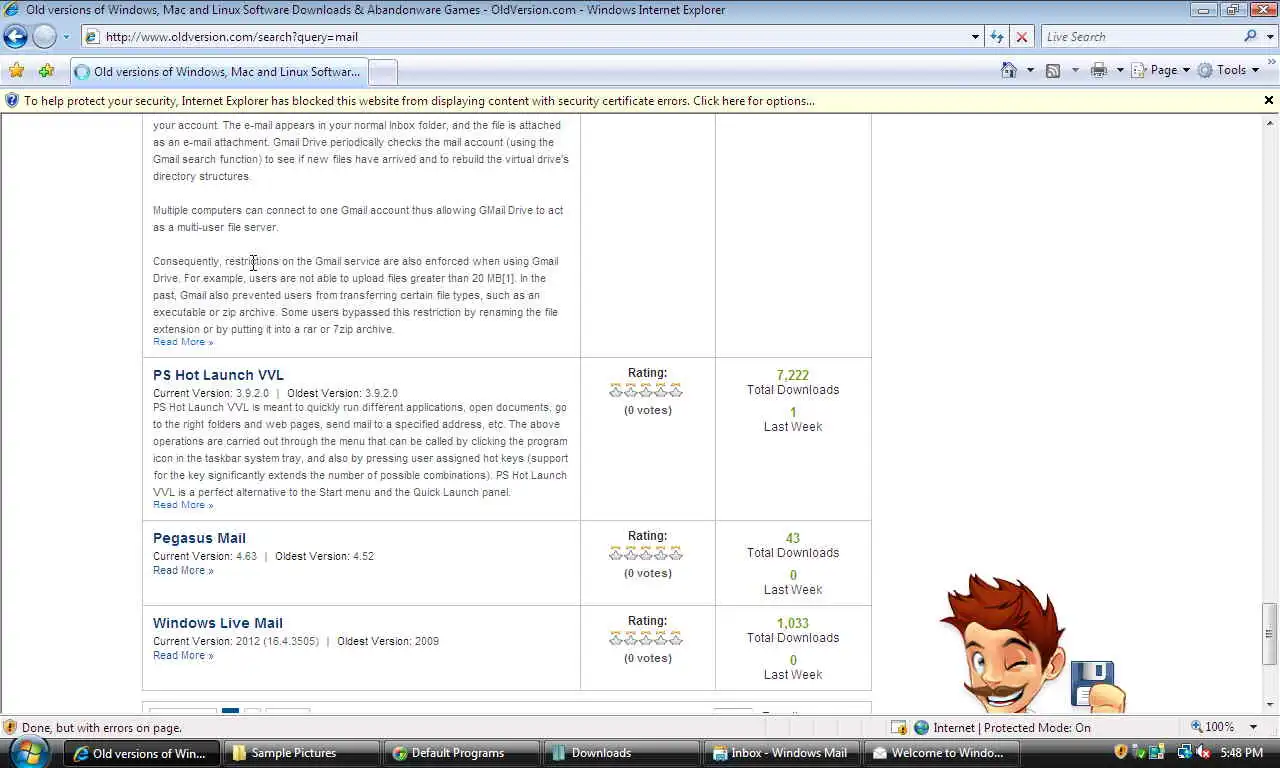The height and width of the screenshot is (768, 1280).
Task: Click the browser Back arrow button
Action: point(15,37)
